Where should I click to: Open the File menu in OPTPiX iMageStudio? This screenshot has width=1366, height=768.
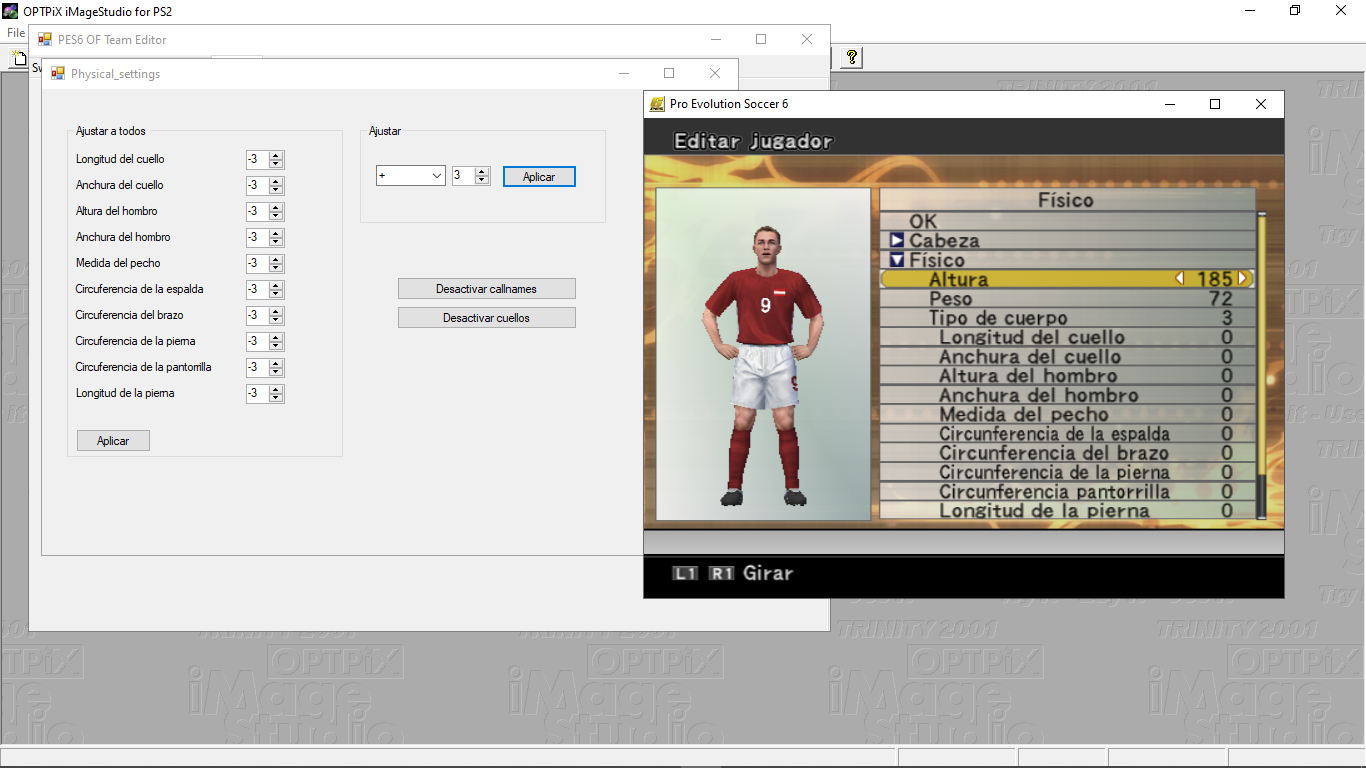point(16,33)
